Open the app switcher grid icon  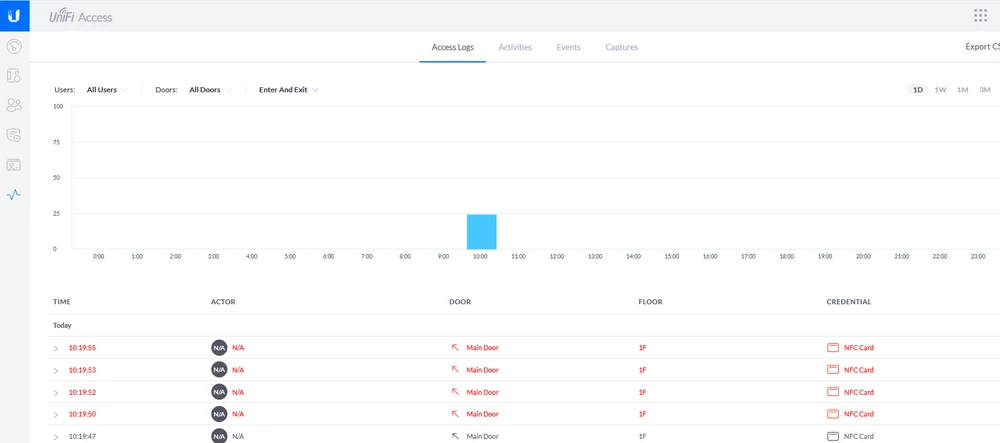[x=980, y=15]
